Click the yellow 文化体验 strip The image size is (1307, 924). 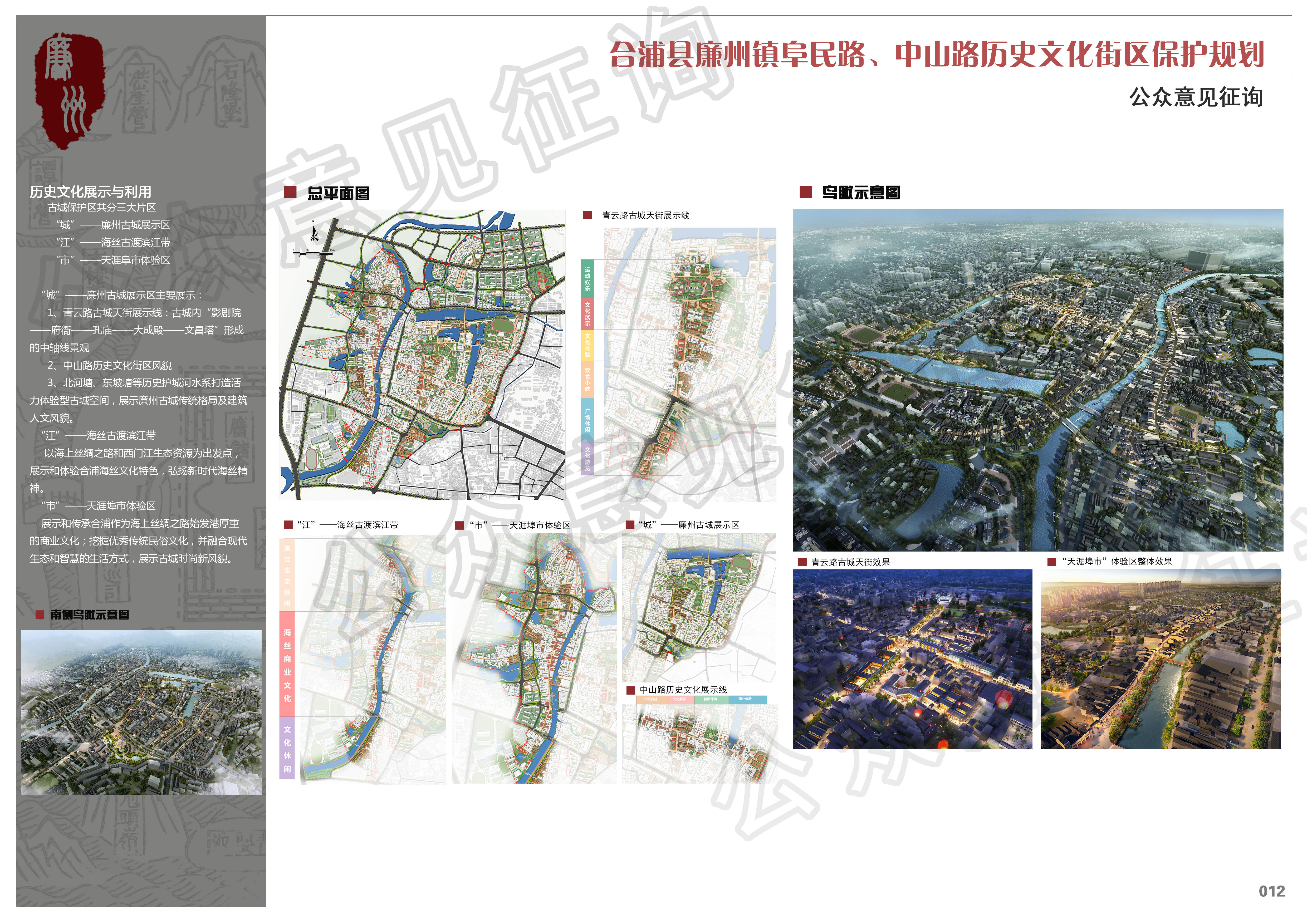tap(588, 345)
